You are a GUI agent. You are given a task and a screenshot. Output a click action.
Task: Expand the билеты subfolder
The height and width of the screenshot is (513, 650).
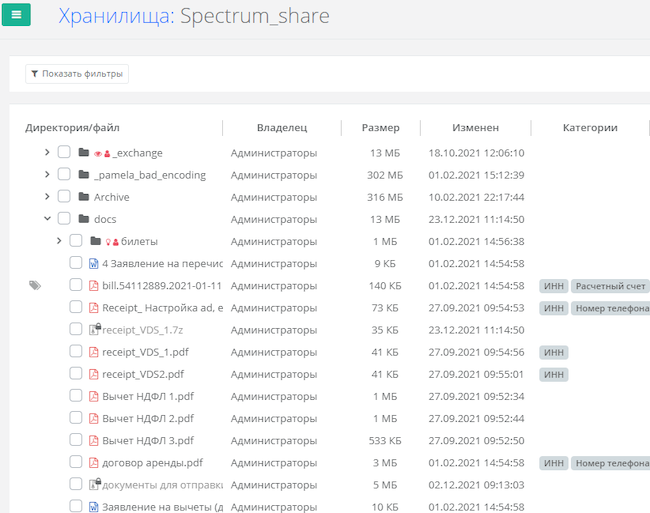point(59,241)
